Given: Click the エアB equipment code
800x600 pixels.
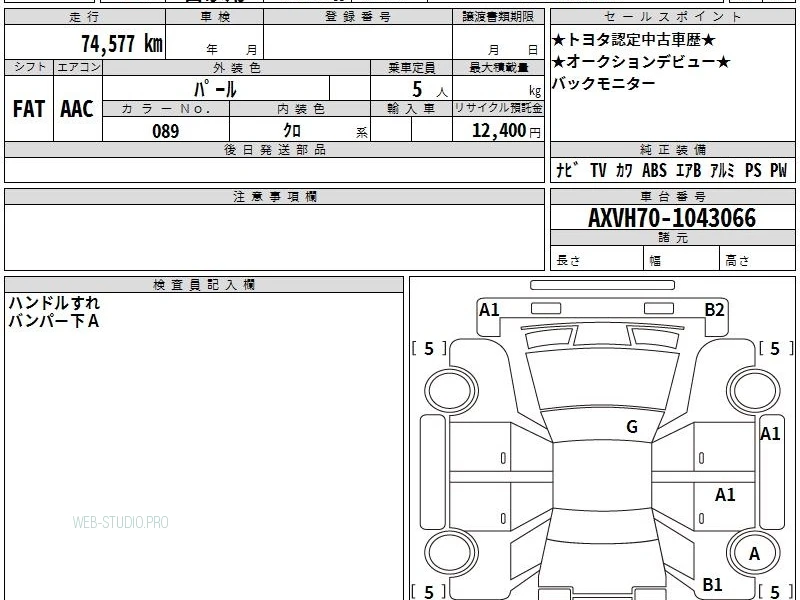Looking at the screenshot, I should click(x=688, y=170).
